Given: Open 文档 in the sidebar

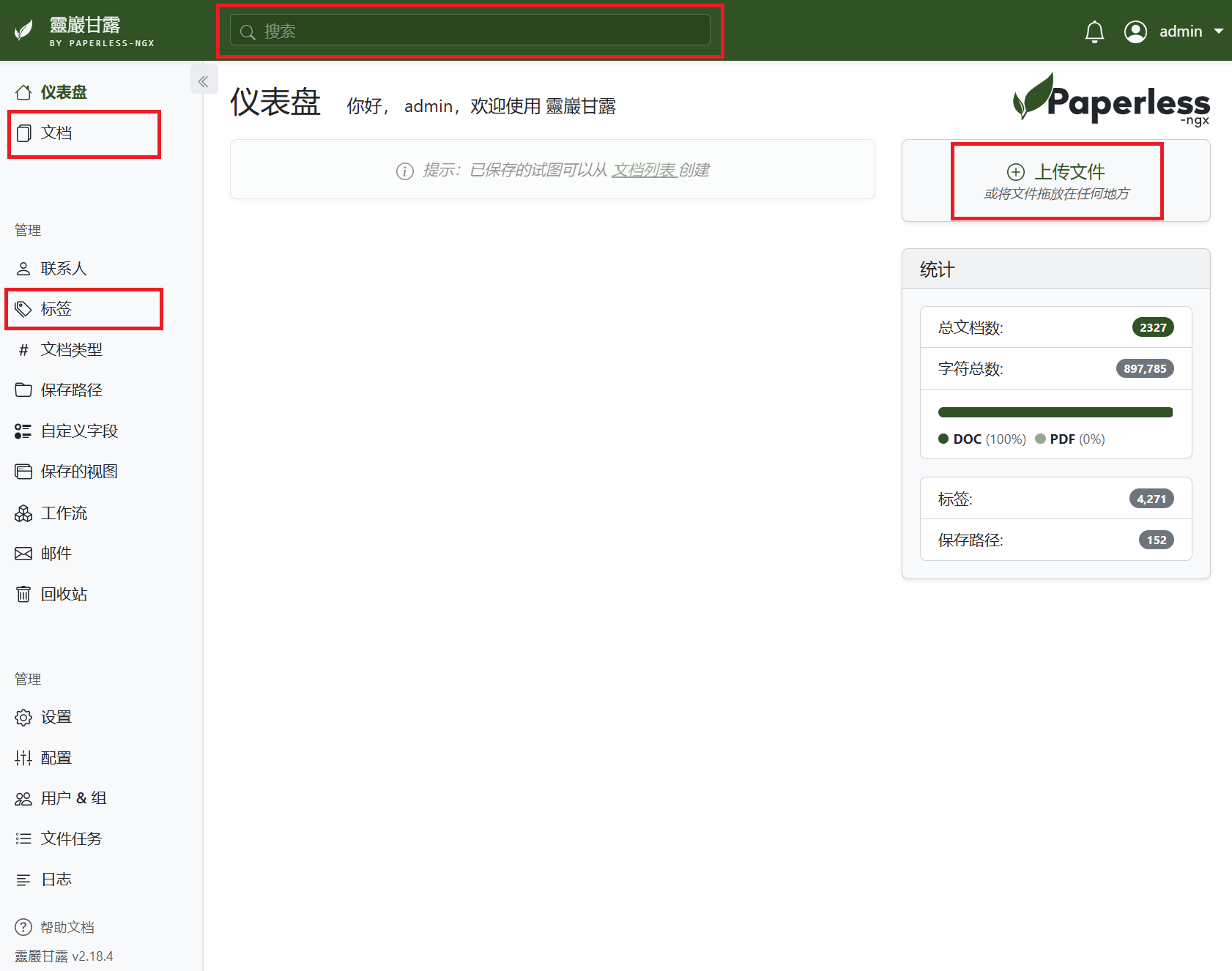Looking at the screenshot, I should coord(56,133).
